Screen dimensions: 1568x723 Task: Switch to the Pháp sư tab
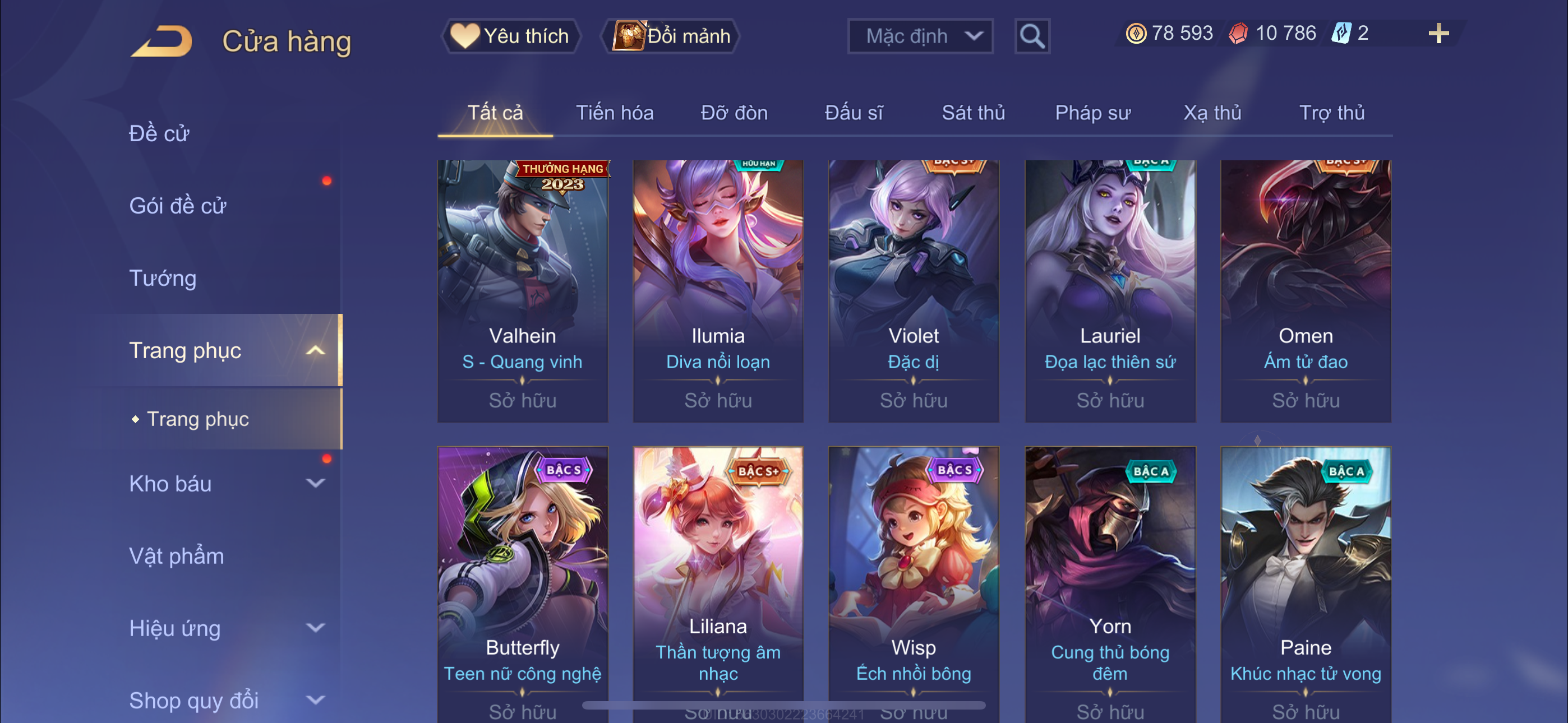pyautogui.click(x=1092, y=113)
